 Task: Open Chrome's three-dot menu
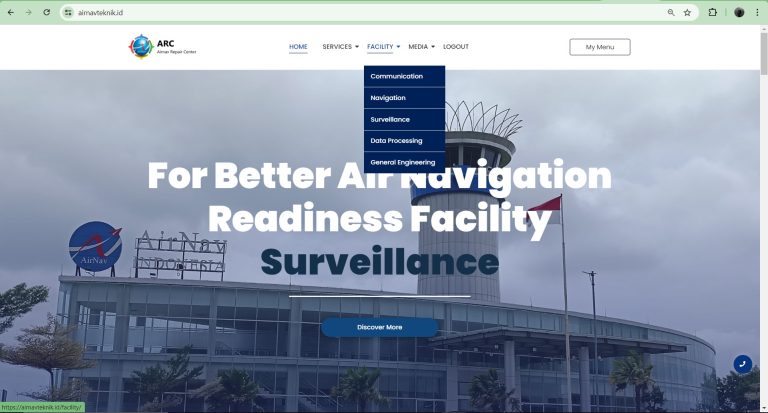click(x=757, y=12)
